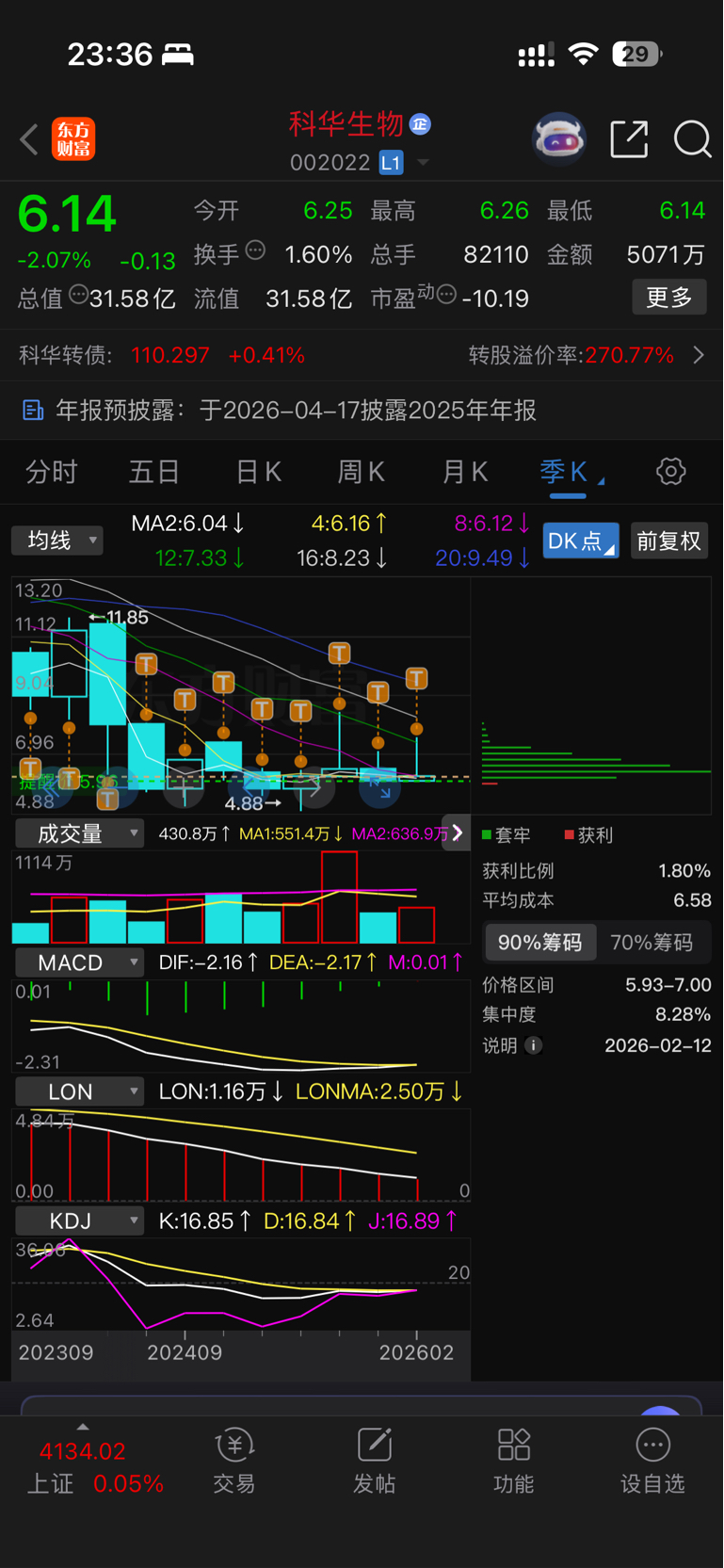This screenshot has width=724, height=1568.
Task: Tap the 更多 button
Action: (x=669, y=298)
